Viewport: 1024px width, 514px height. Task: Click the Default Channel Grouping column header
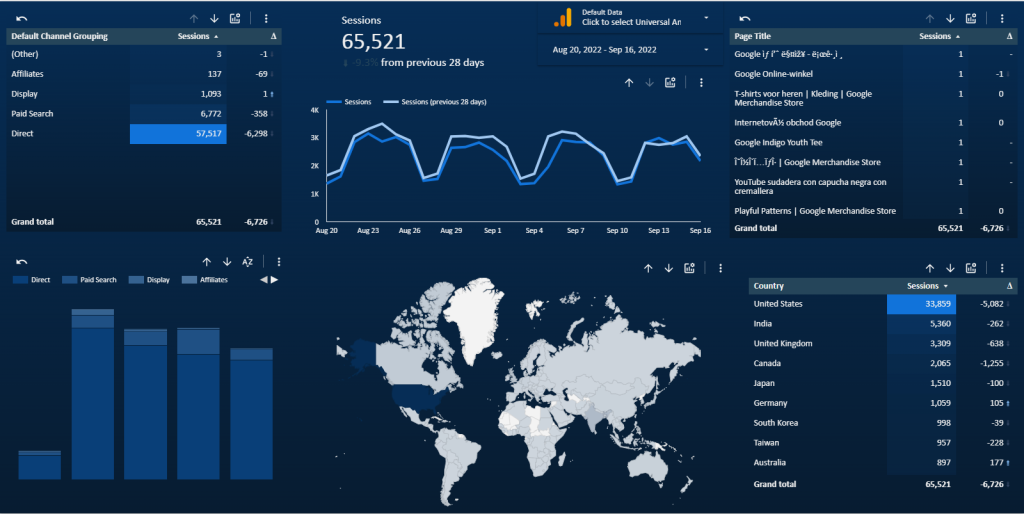point(60,36)
